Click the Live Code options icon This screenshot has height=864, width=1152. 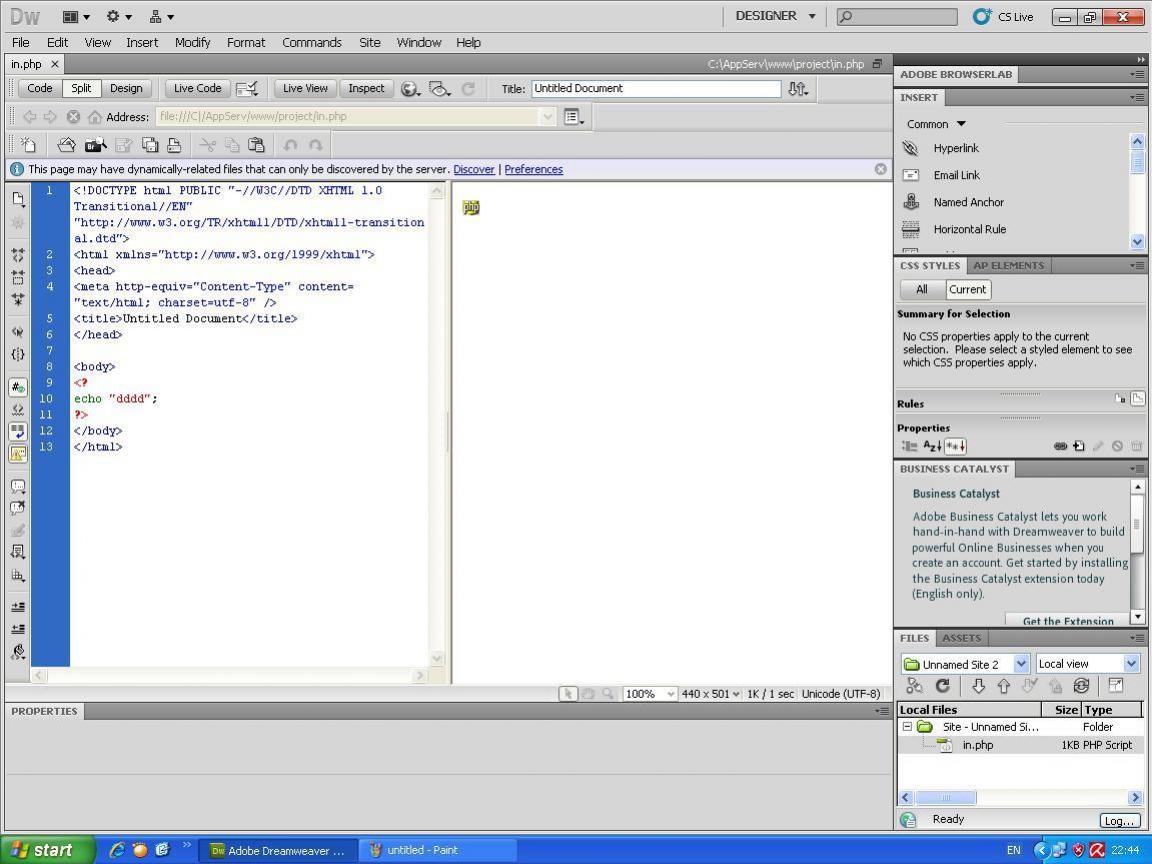(x=248, y=89)
